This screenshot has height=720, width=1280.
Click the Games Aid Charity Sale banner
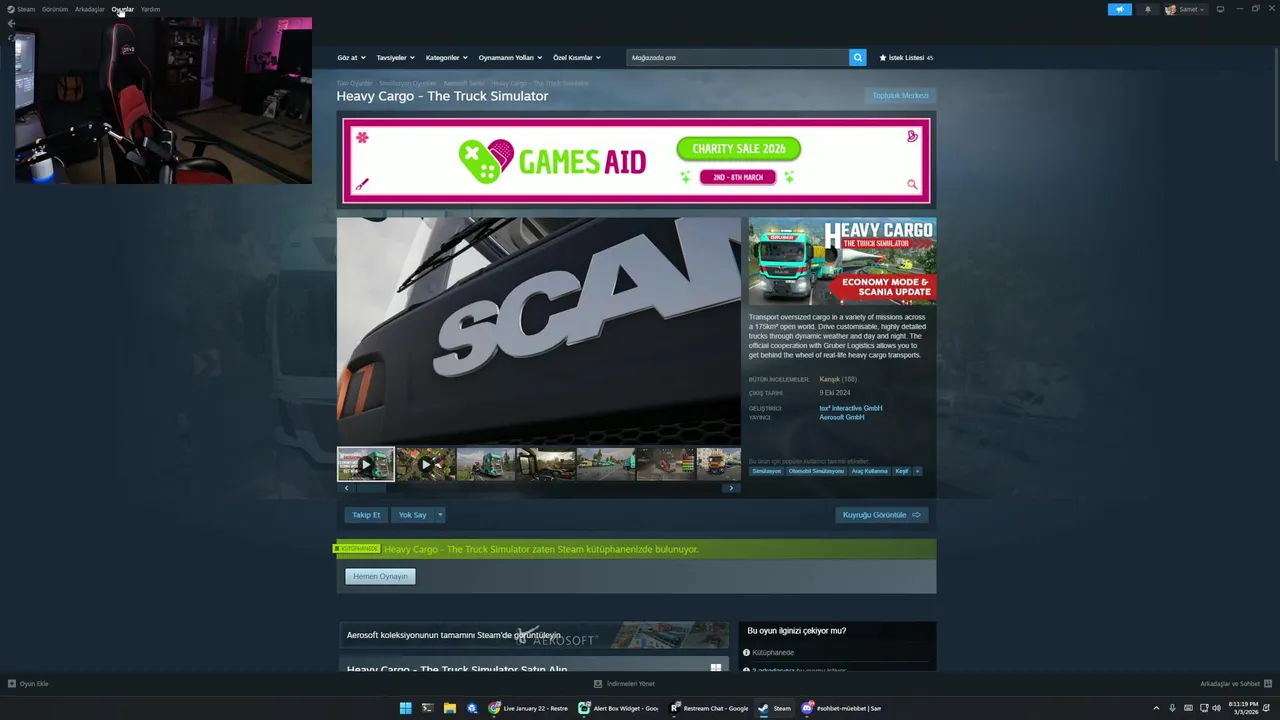click(x=636, y=161)
